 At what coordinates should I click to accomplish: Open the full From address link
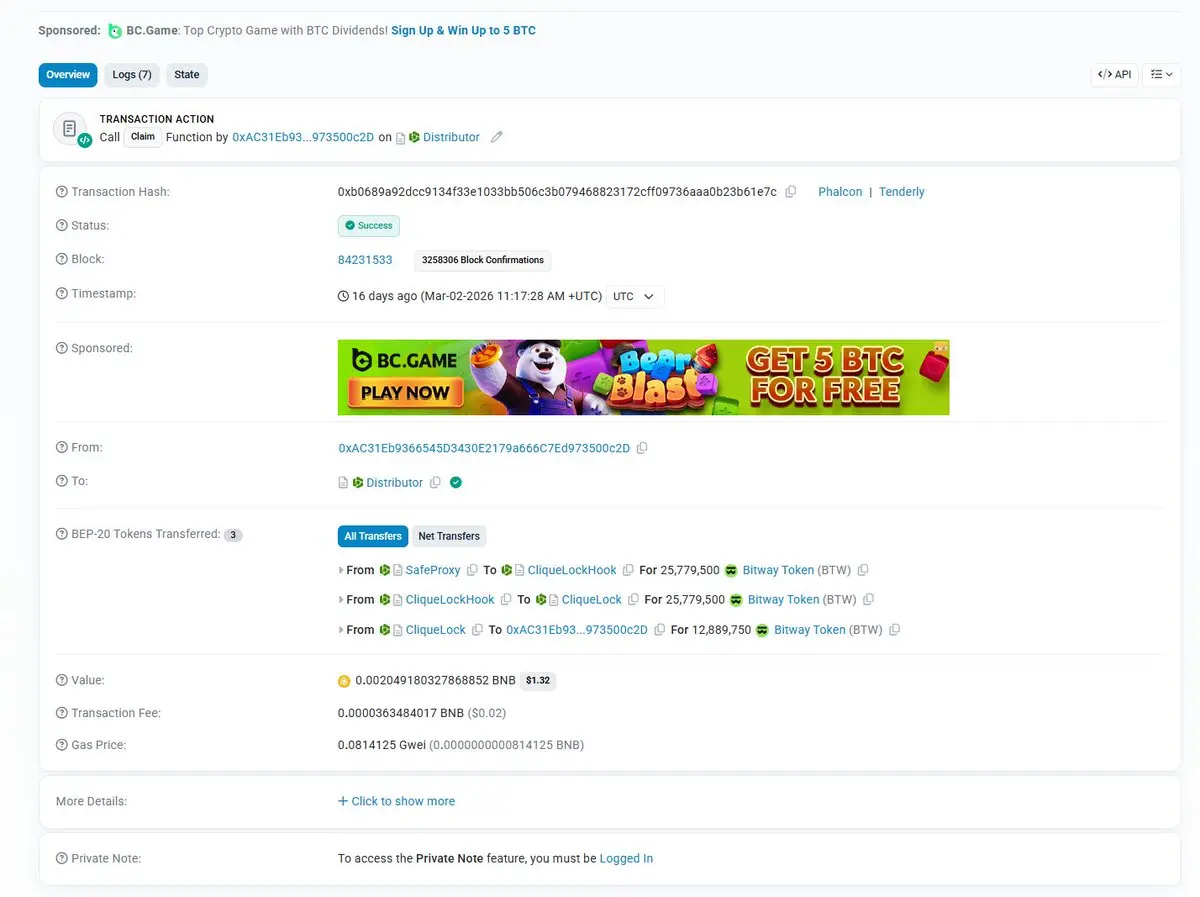pos(484,448)
